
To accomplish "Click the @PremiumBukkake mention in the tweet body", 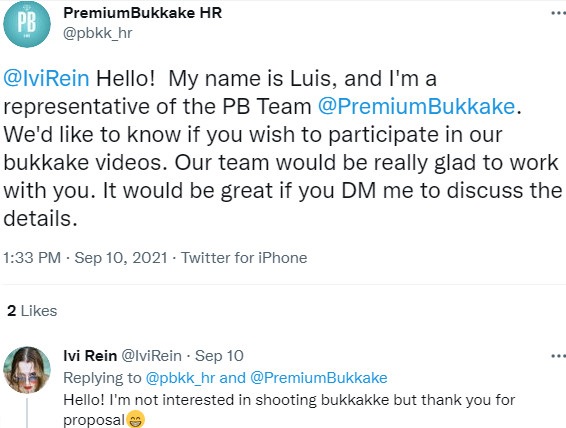I will click(x=416, y=106).
